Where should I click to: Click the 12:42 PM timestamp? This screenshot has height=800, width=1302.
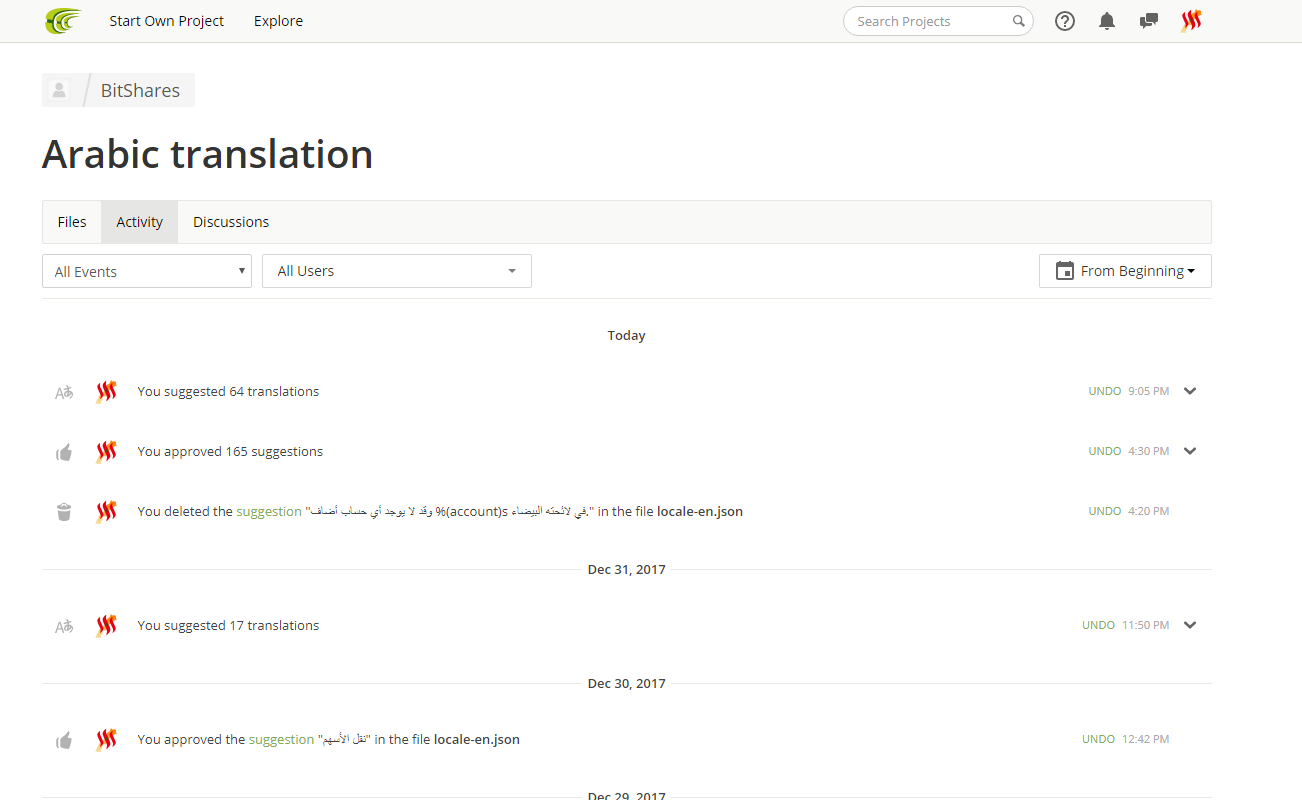tap(1145, 739)
